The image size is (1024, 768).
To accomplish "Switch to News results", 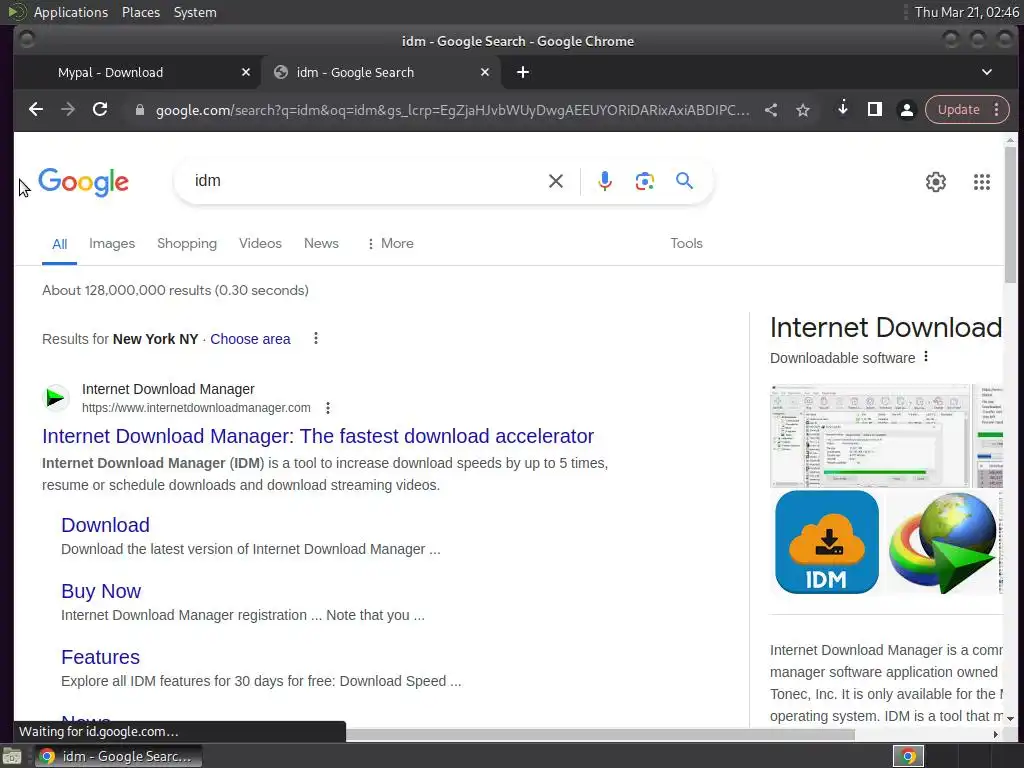I will click(x=321, y=244).
